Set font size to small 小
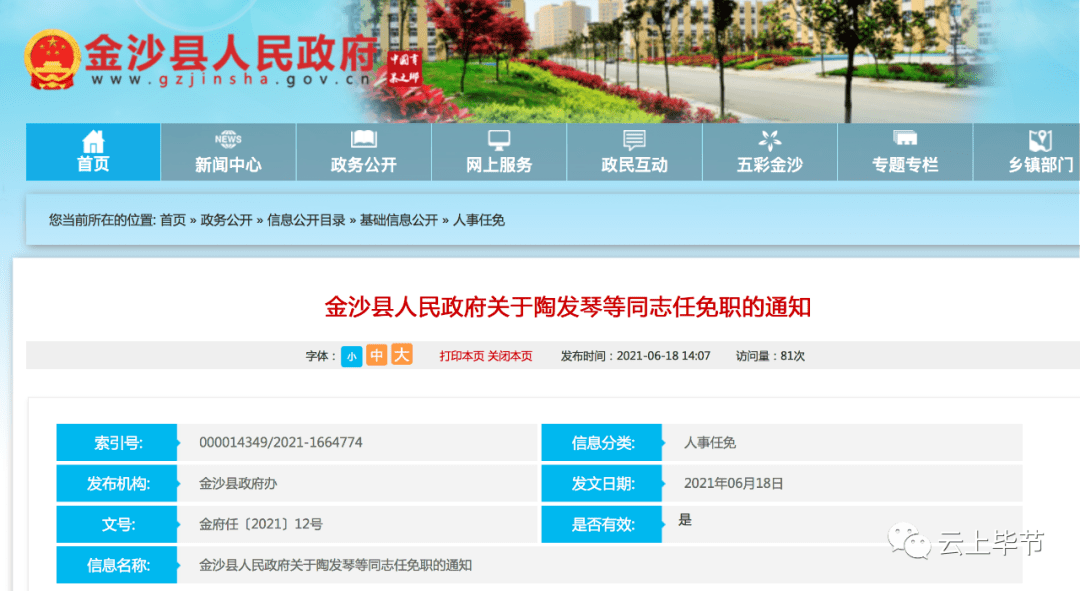Image resolution: width=1080 pixels, height=591 pixels. (x=351, y=356)
